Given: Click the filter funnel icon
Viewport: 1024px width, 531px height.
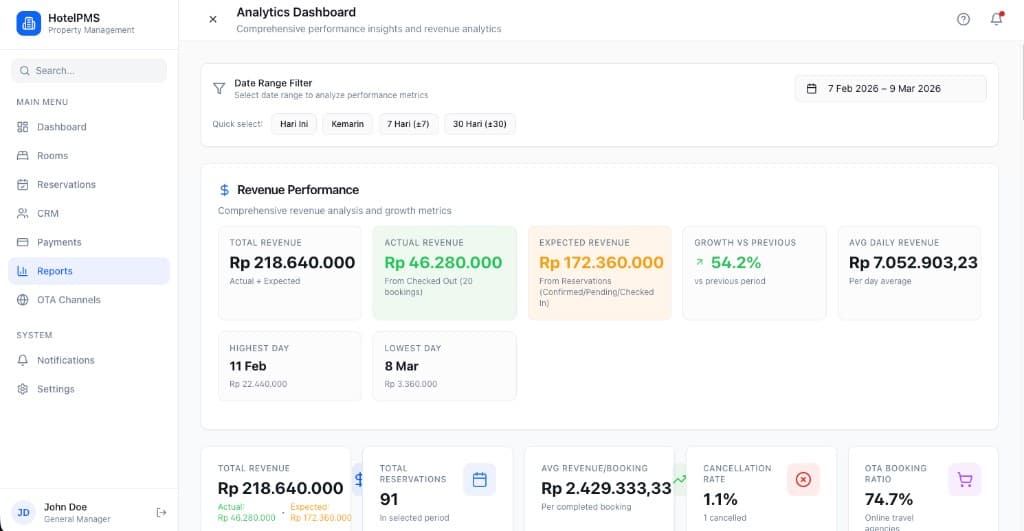Looking at the screenshot, I should pyautogui.click(x=219, y=89).
